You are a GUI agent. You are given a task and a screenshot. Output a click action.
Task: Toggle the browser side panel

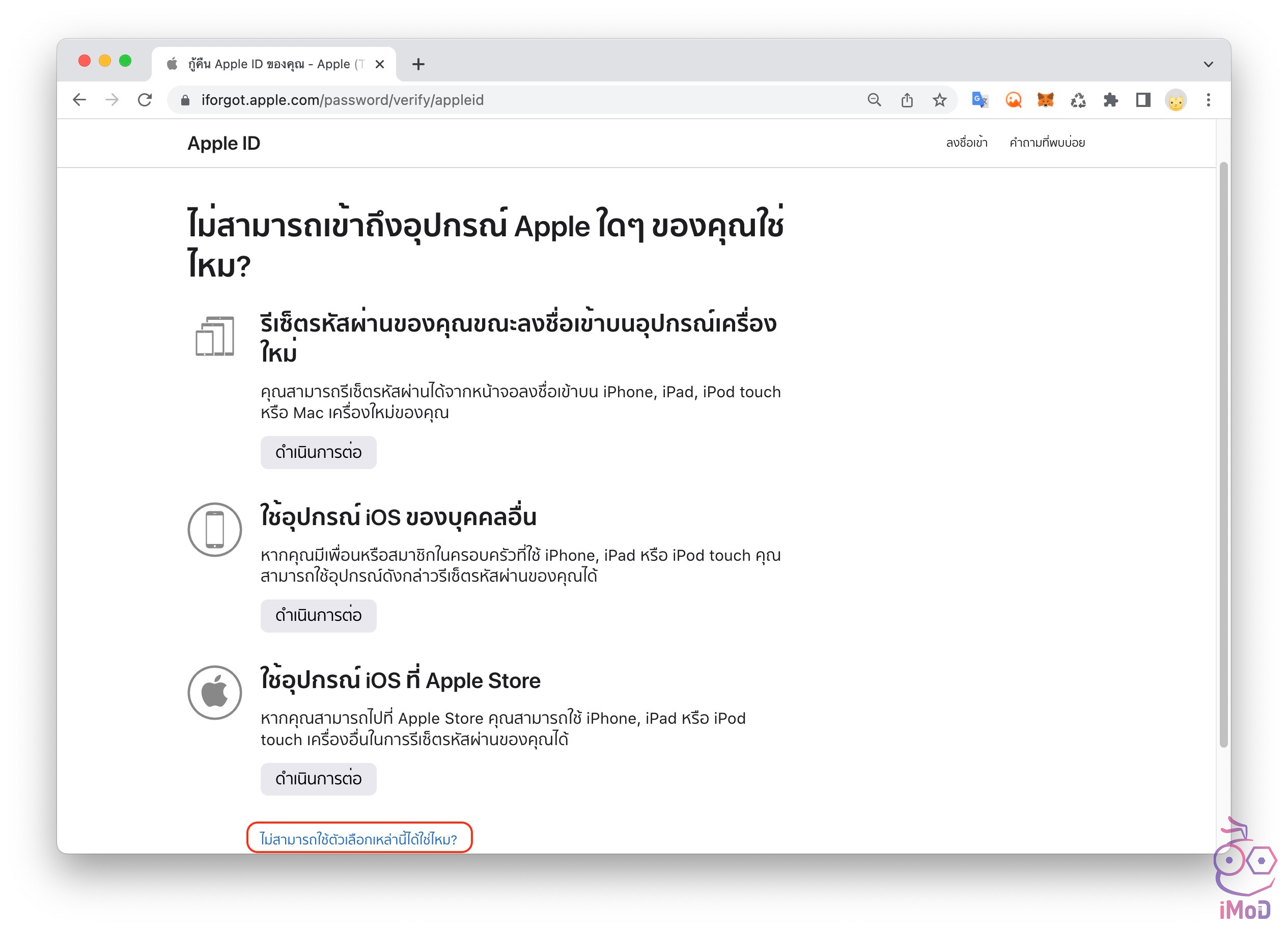pos(1142,100)
